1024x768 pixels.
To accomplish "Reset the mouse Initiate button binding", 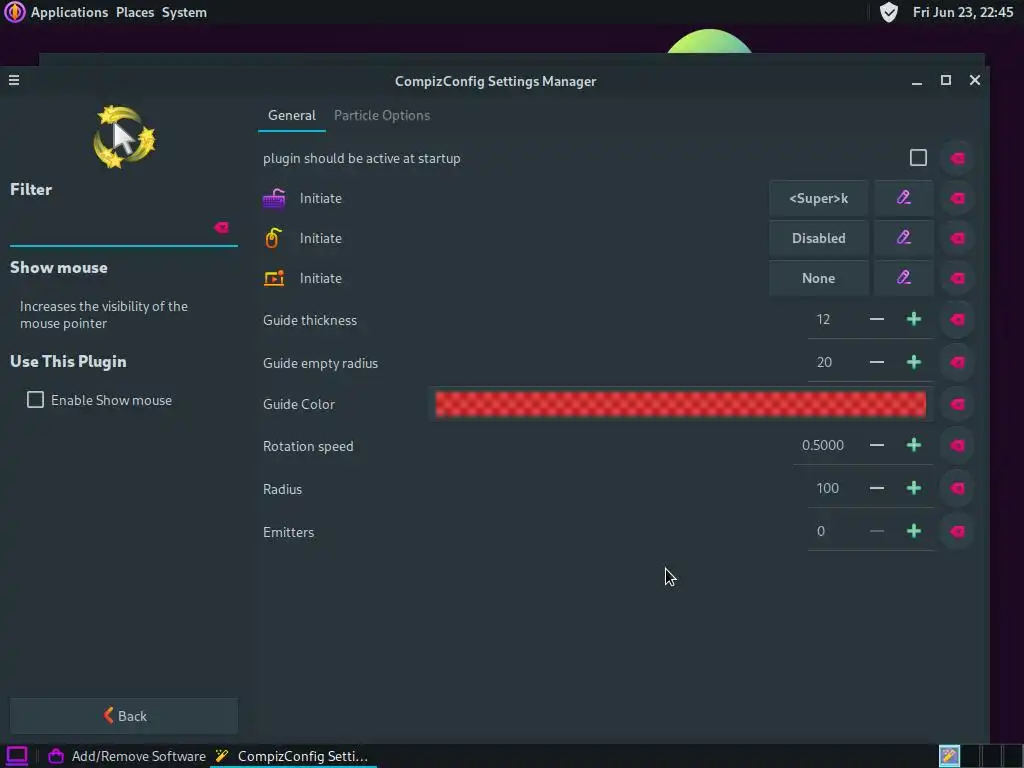I will (957, 238).
